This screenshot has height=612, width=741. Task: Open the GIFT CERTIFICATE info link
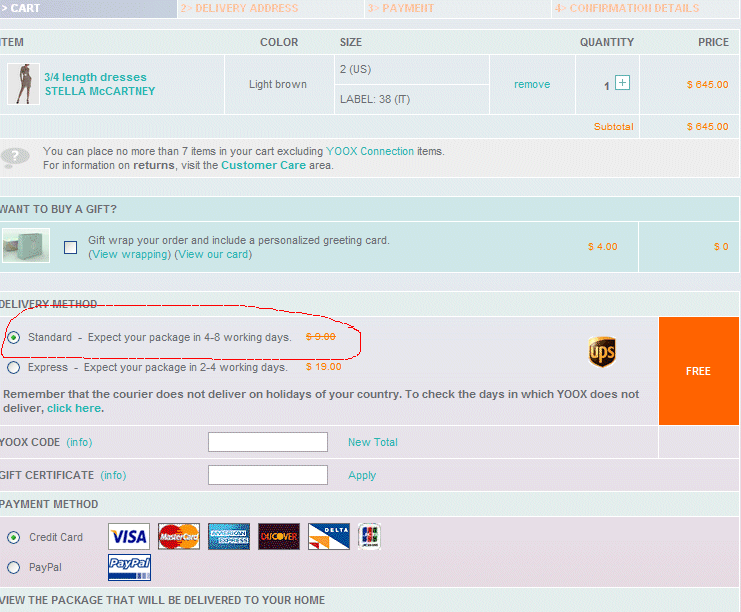tap(113, 475)
